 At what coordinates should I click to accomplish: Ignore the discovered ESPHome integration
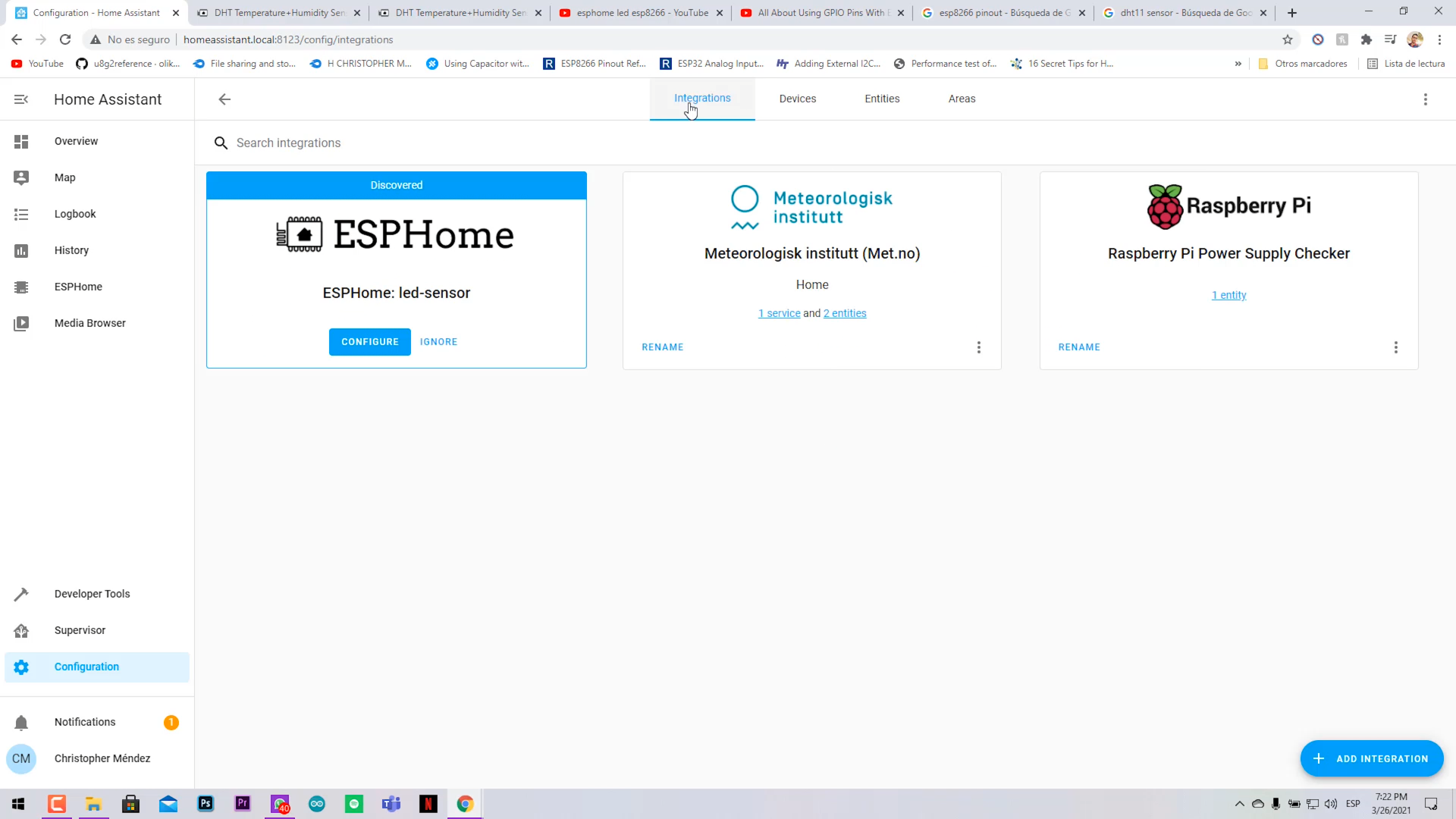(439, 342)
